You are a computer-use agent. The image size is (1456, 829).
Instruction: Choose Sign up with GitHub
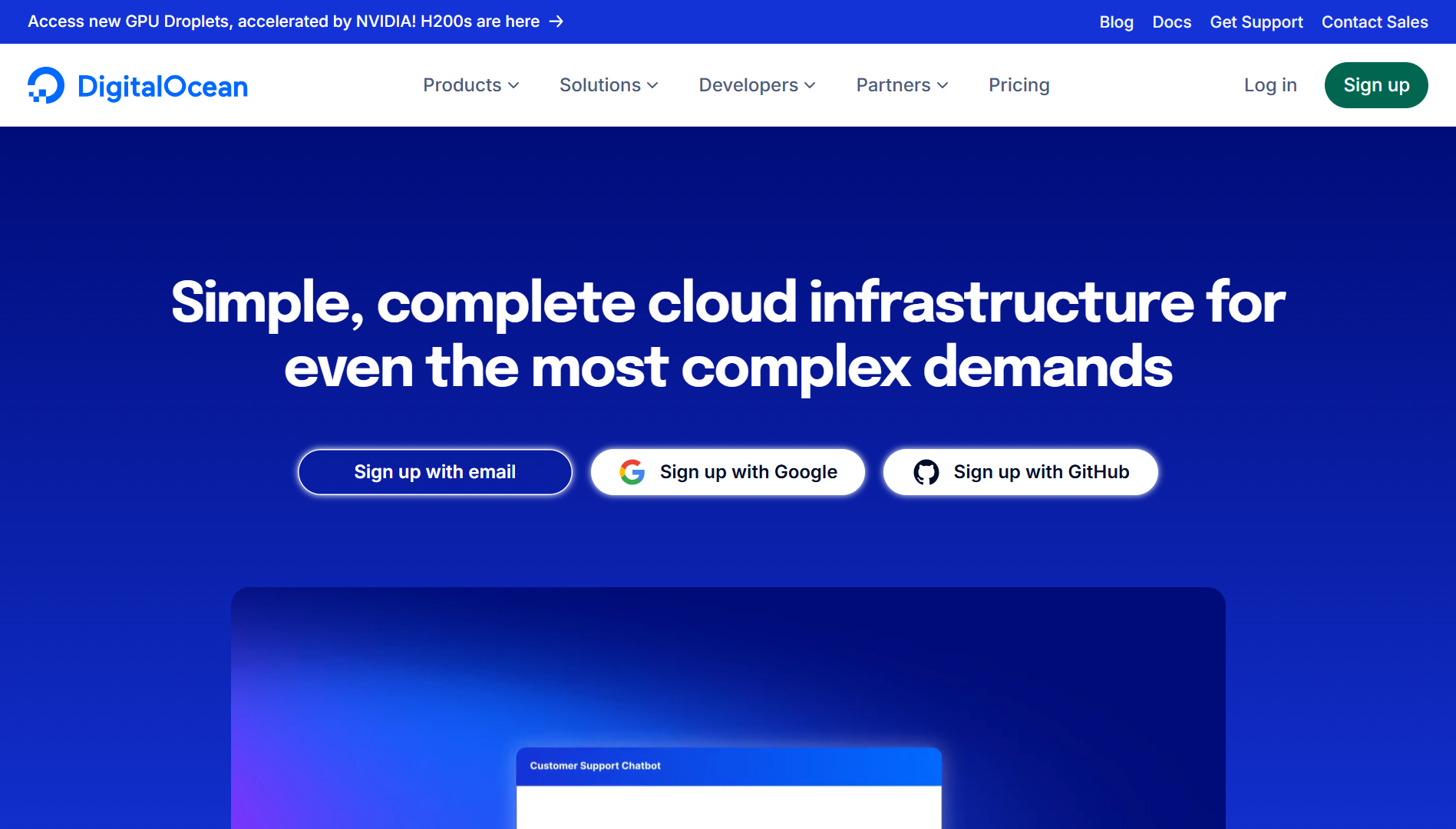coord(1020,472)
